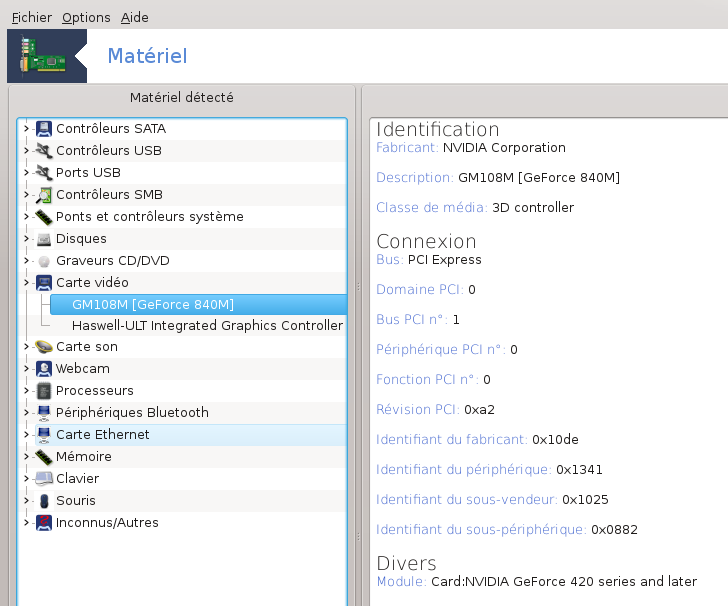Click the Souris mouse icon
The width and height of the screenshot is (728, 606).
(x=44, y=501)
